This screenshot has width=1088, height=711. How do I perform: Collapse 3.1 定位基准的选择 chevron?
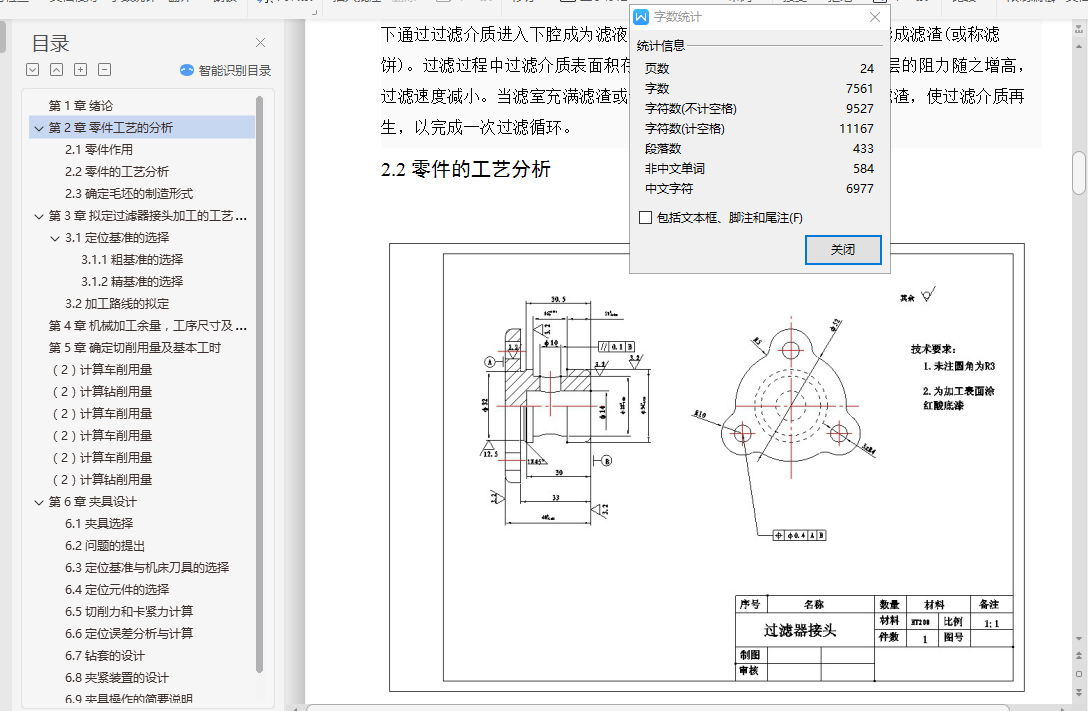[x=55, y=238]
